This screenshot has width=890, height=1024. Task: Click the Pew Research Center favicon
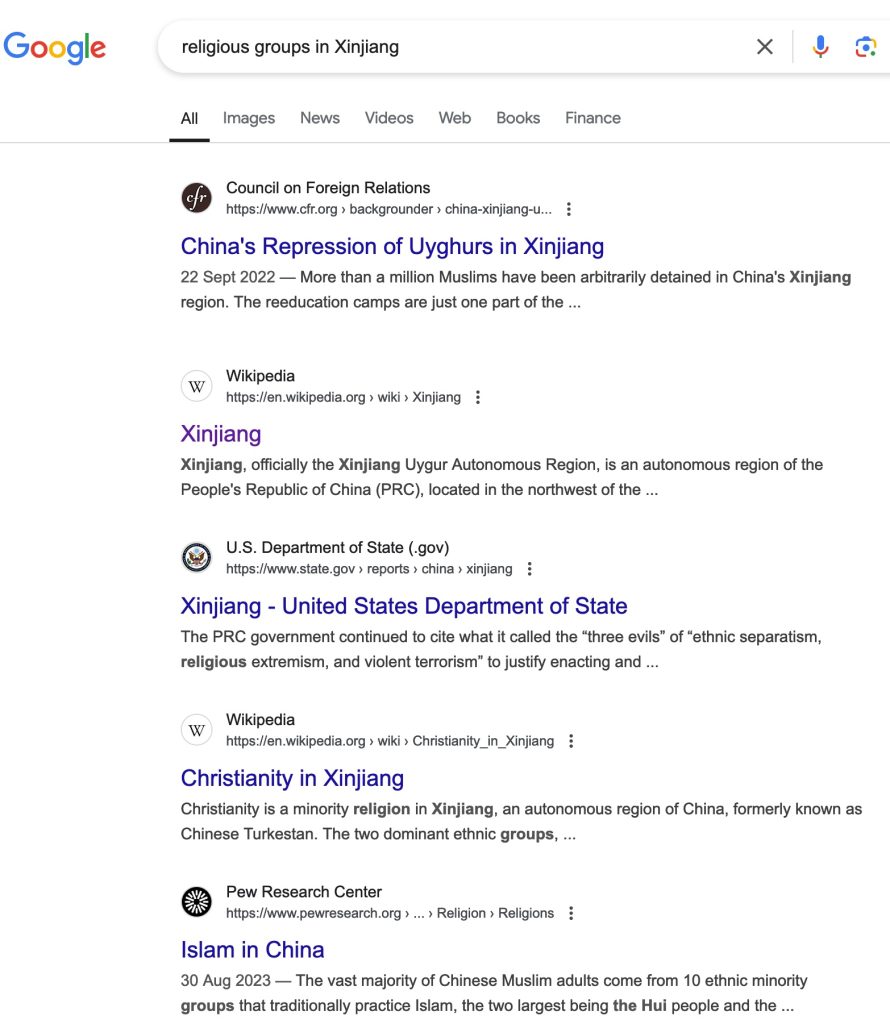[x=197, y=902]
